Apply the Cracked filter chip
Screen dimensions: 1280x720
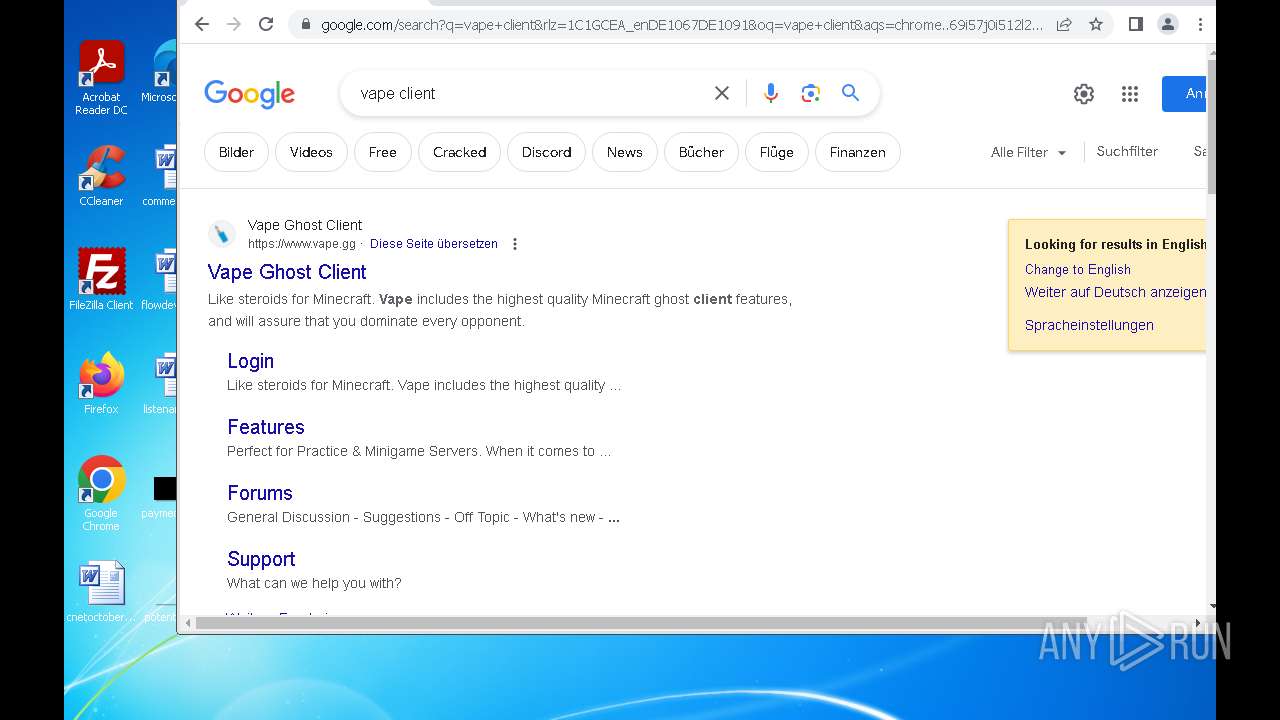pos(459,152)
